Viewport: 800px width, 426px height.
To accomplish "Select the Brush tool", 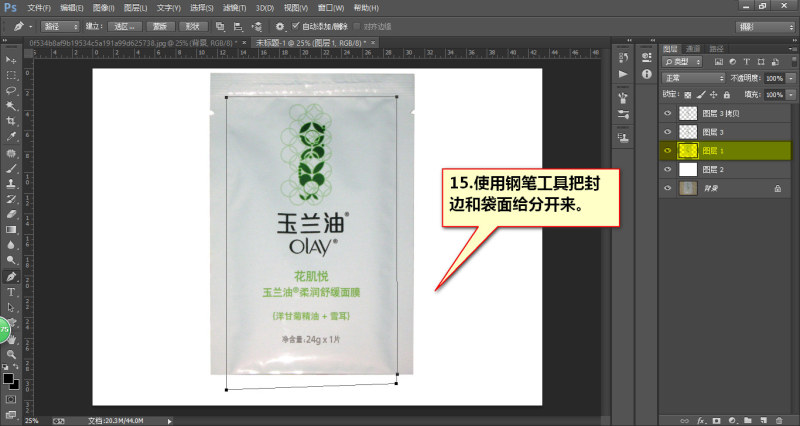I will [11, 168].
